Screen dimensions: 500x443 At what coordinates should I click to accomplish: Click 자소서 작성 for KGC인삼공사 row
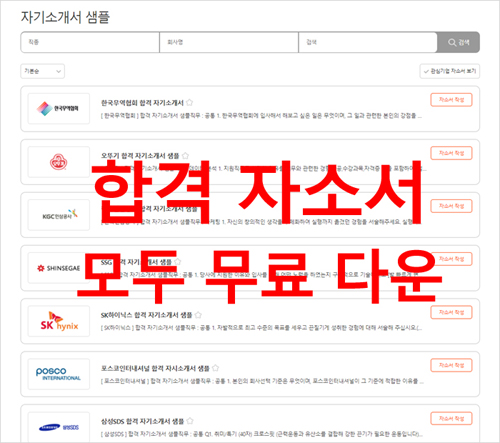point(451,206)
